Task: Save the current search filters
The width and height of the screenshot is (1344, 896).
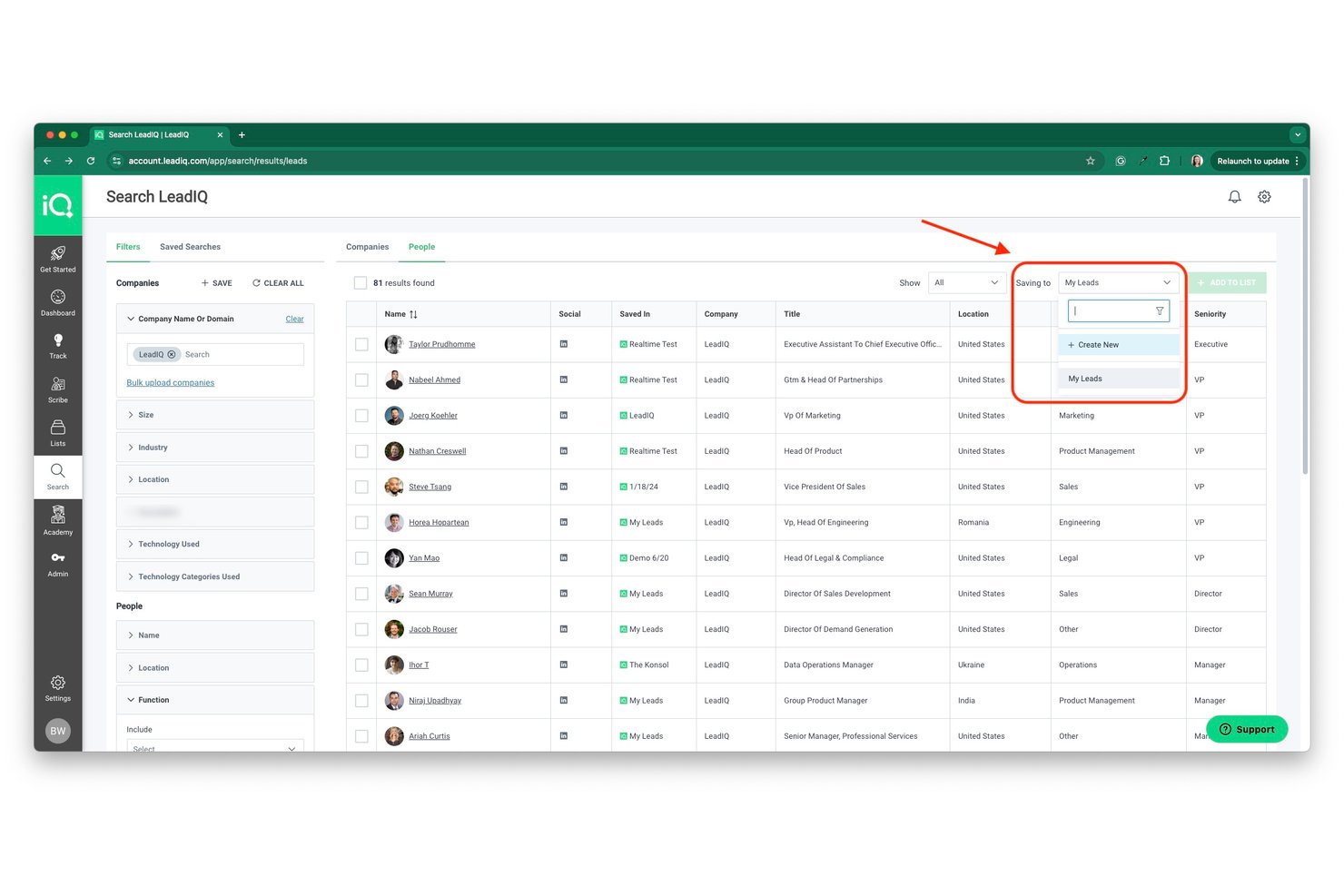Action: [217, 283]
